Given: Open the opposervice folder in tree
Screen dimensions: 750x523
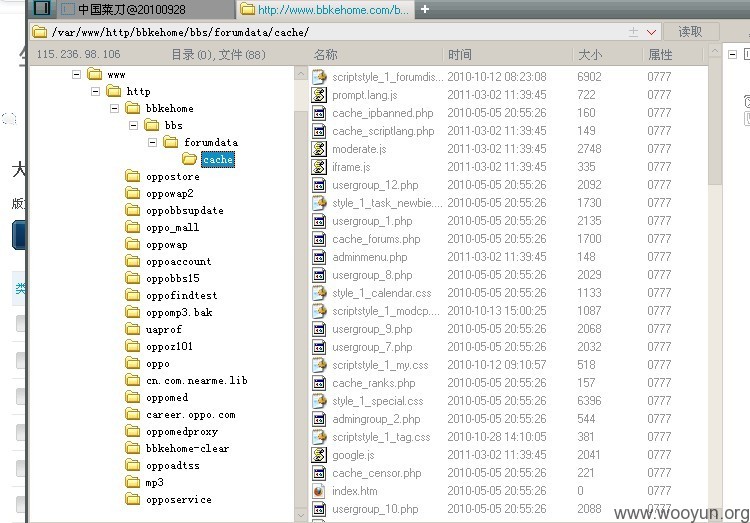Looking at the screenshot, I should tap(178, 499).
